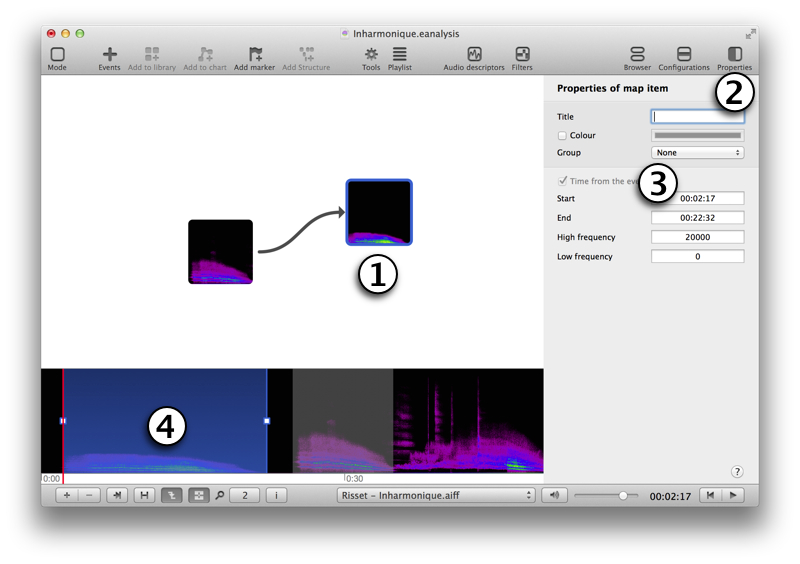The width and height of the screenshot is (800, 564).
Task: Click the Start time field 00:02:17
Action: [697, 198]
